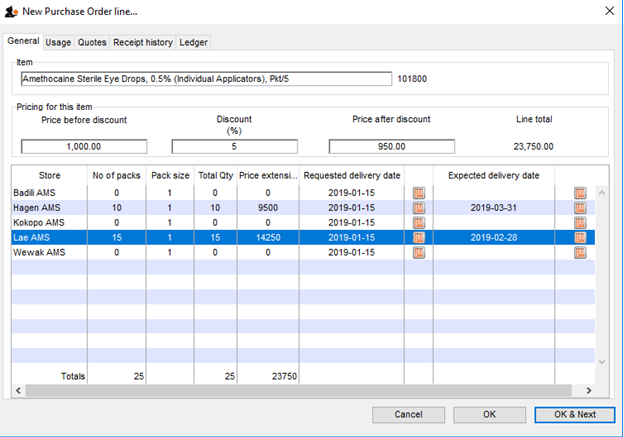Open calendar for Lae AMS expected delivery date
Viewport: 624px width, 437px height.
tap(580, 238)
